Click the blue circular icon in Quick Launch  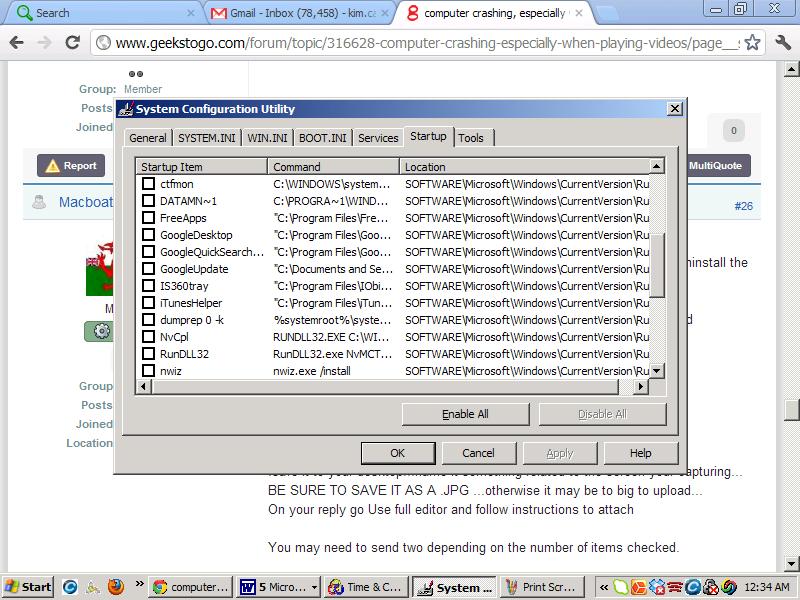[x=70, y=587]
